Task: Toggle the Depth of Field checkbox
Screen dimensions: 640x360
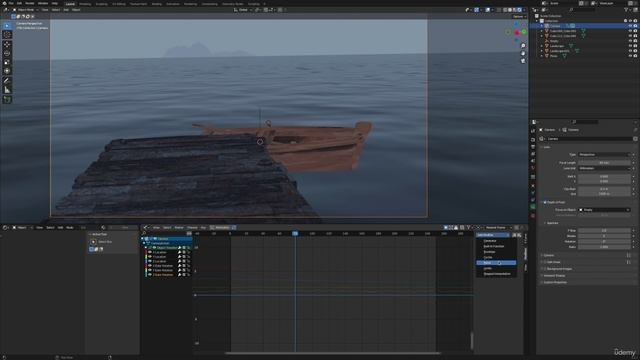Action: pyautogui.click(x=545, y=202)
